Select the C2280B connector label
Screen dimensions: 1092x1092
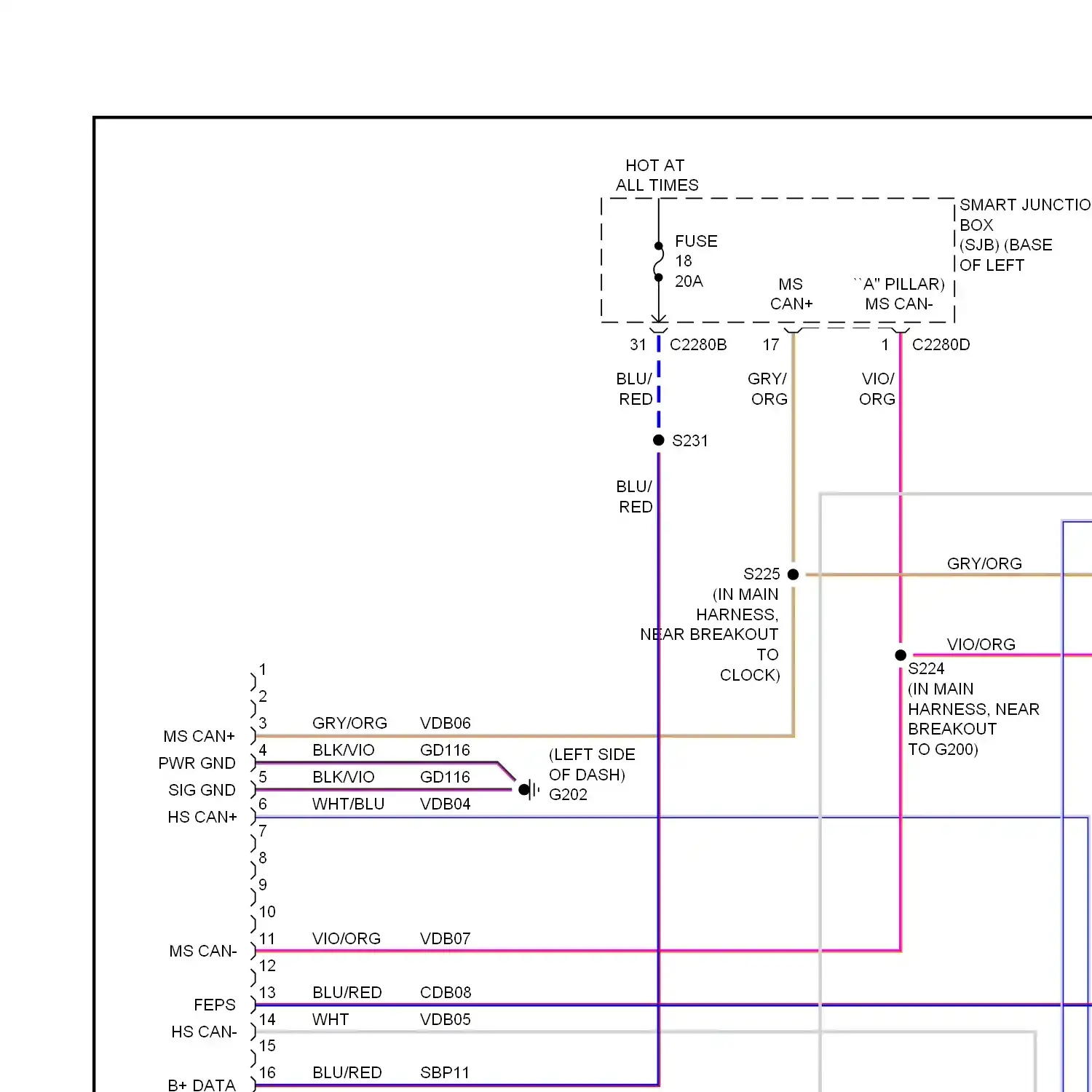(x=697, y=344)
